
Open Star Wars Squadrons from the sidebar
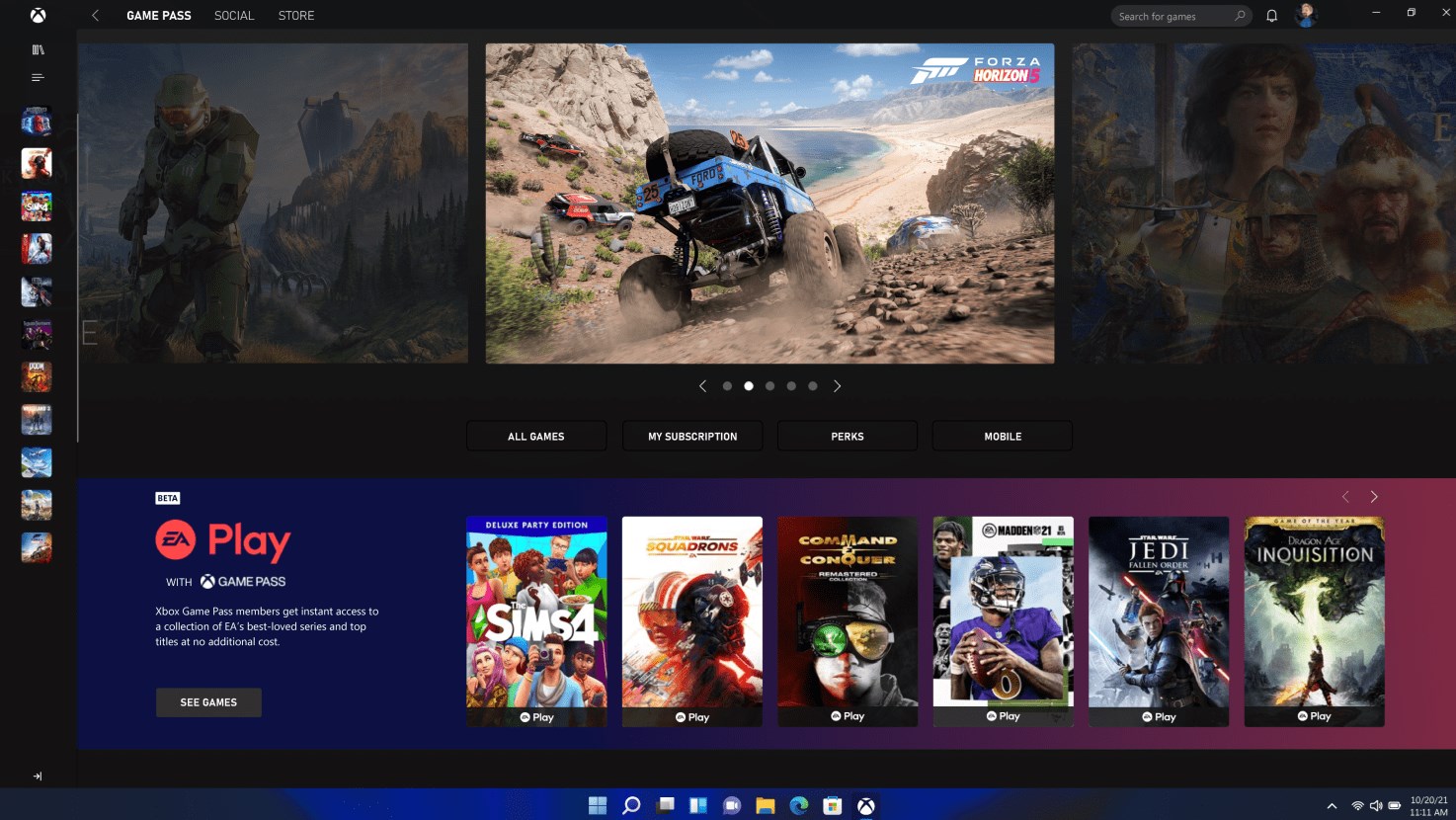click(x=37, y=163)
